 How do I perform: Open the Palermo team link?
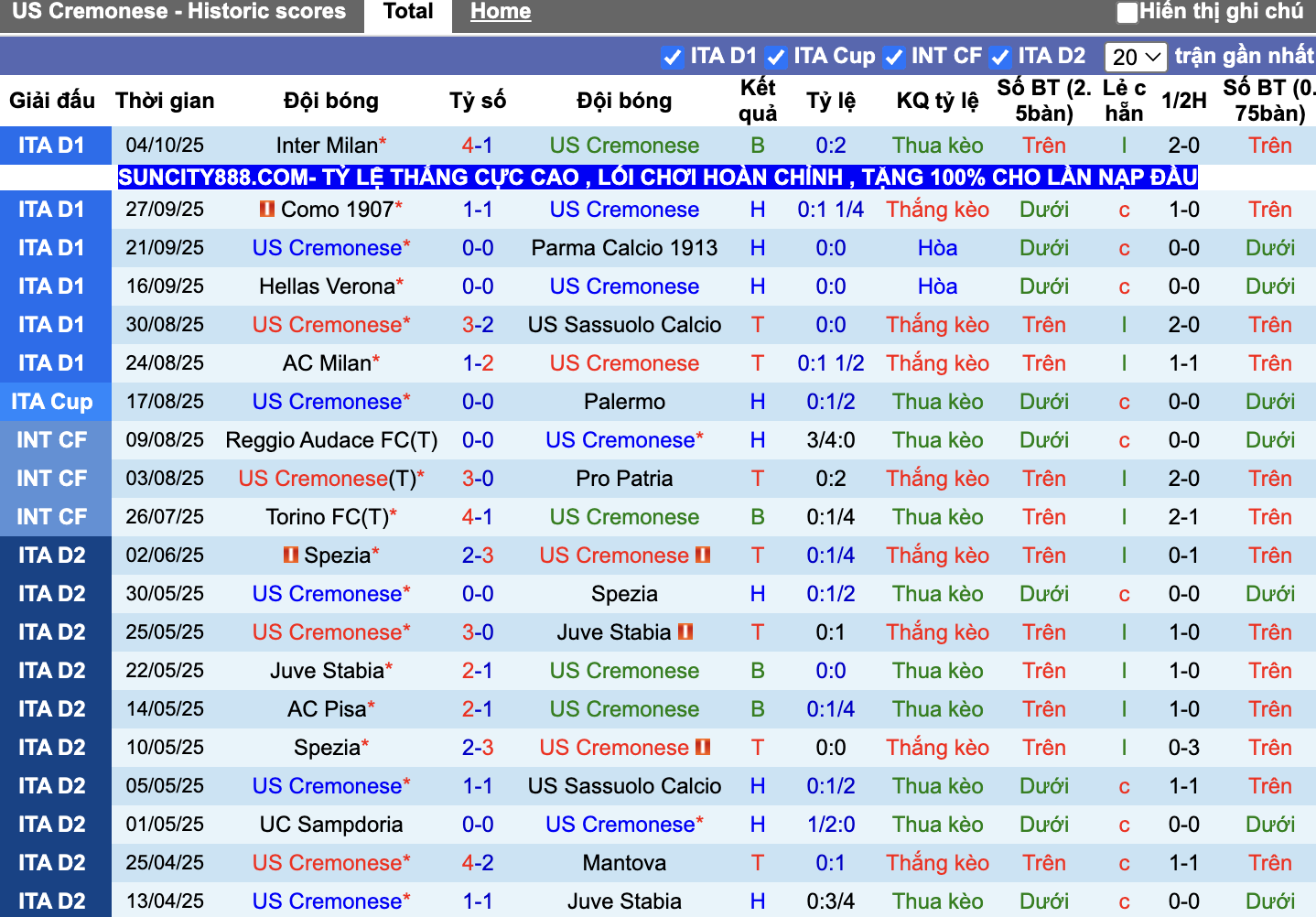tap(624, 402)
